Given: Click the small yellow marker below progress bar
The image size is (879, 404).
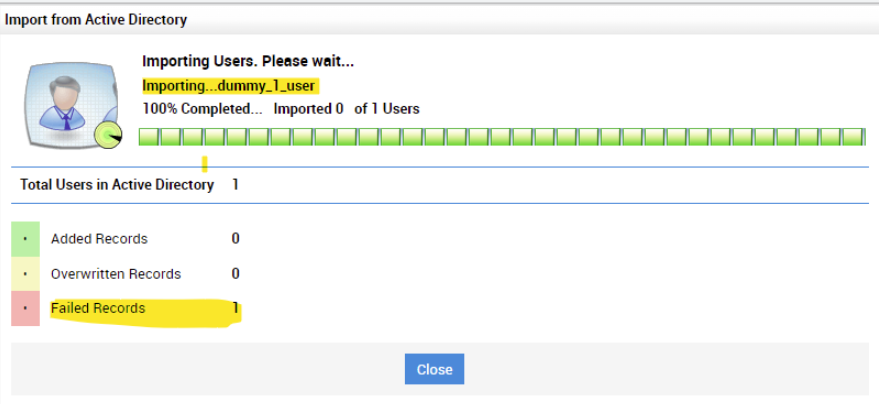Looking at the screenshot, I should coord(204,163).
